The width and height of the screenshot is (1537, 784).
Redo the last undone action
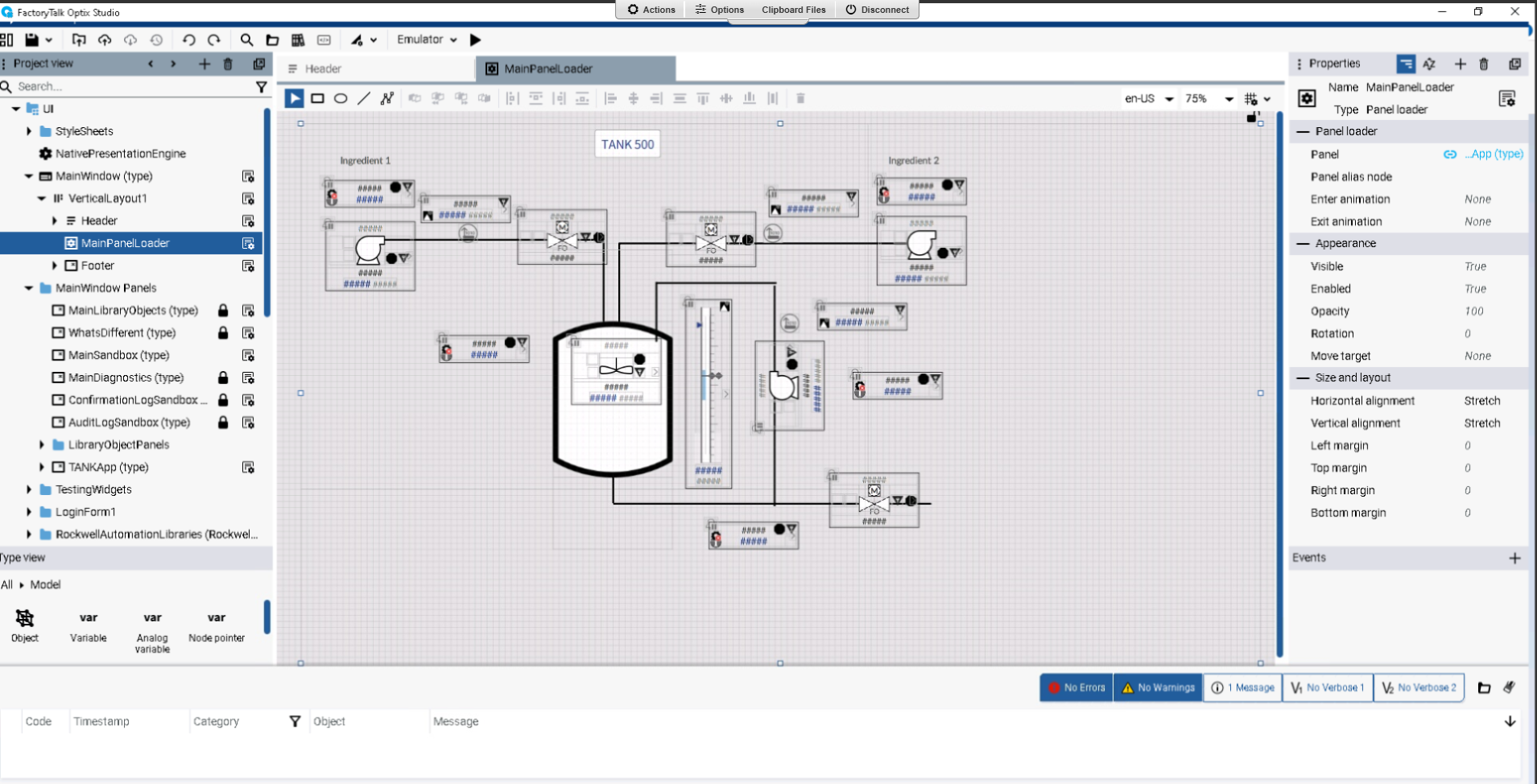point(214,39)
